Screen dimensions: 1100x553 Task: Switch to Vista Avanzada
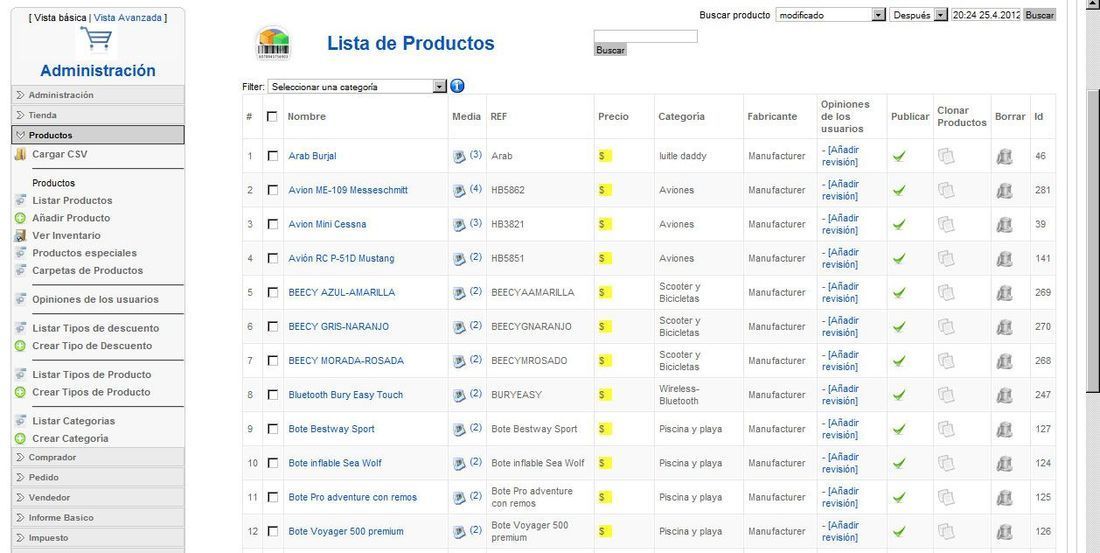[x=127, y=18]
